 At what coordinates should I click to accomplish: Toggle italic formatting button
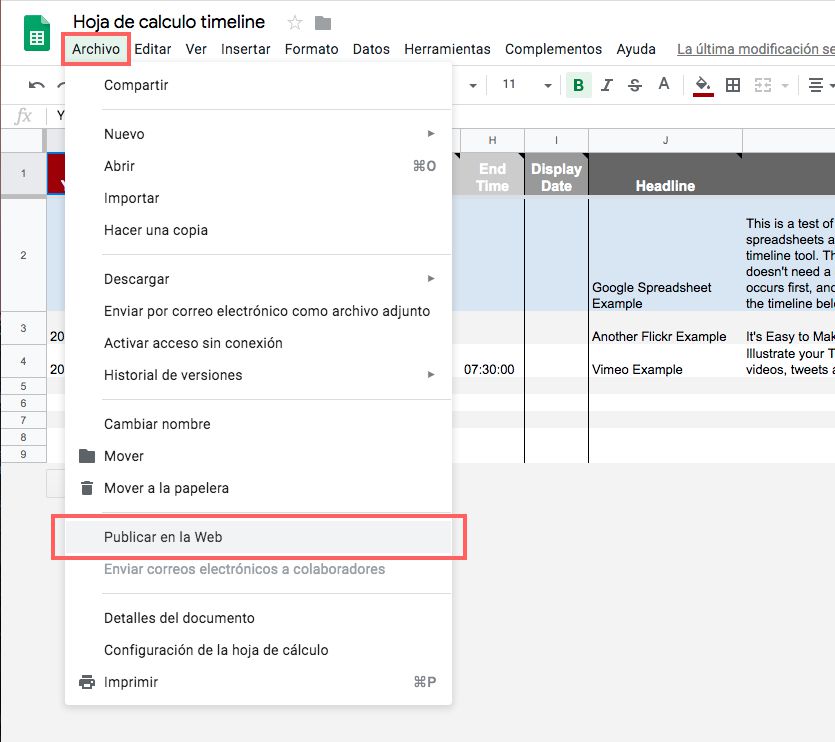coord(607,85)
